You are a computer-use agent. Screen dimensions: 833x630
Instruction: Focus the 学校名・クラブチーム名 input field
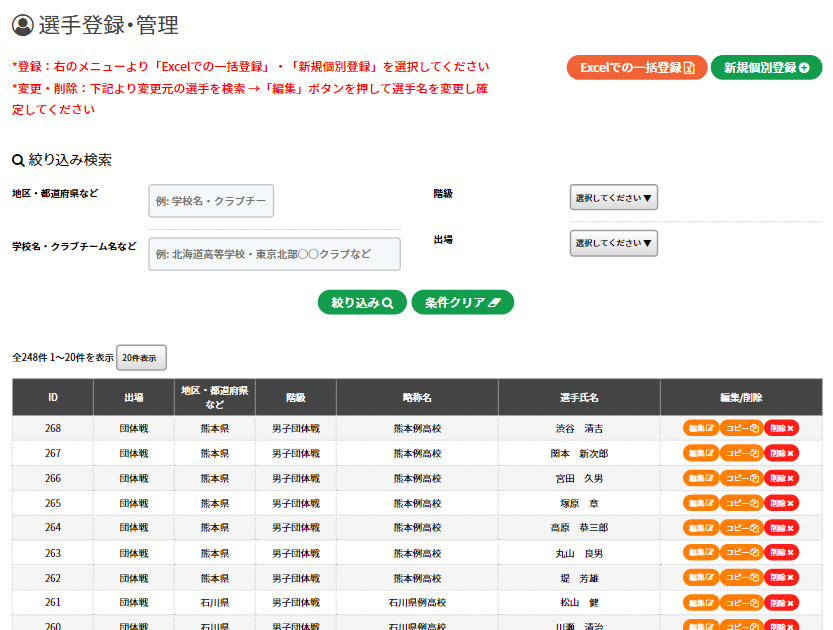(x=274, y=254)
